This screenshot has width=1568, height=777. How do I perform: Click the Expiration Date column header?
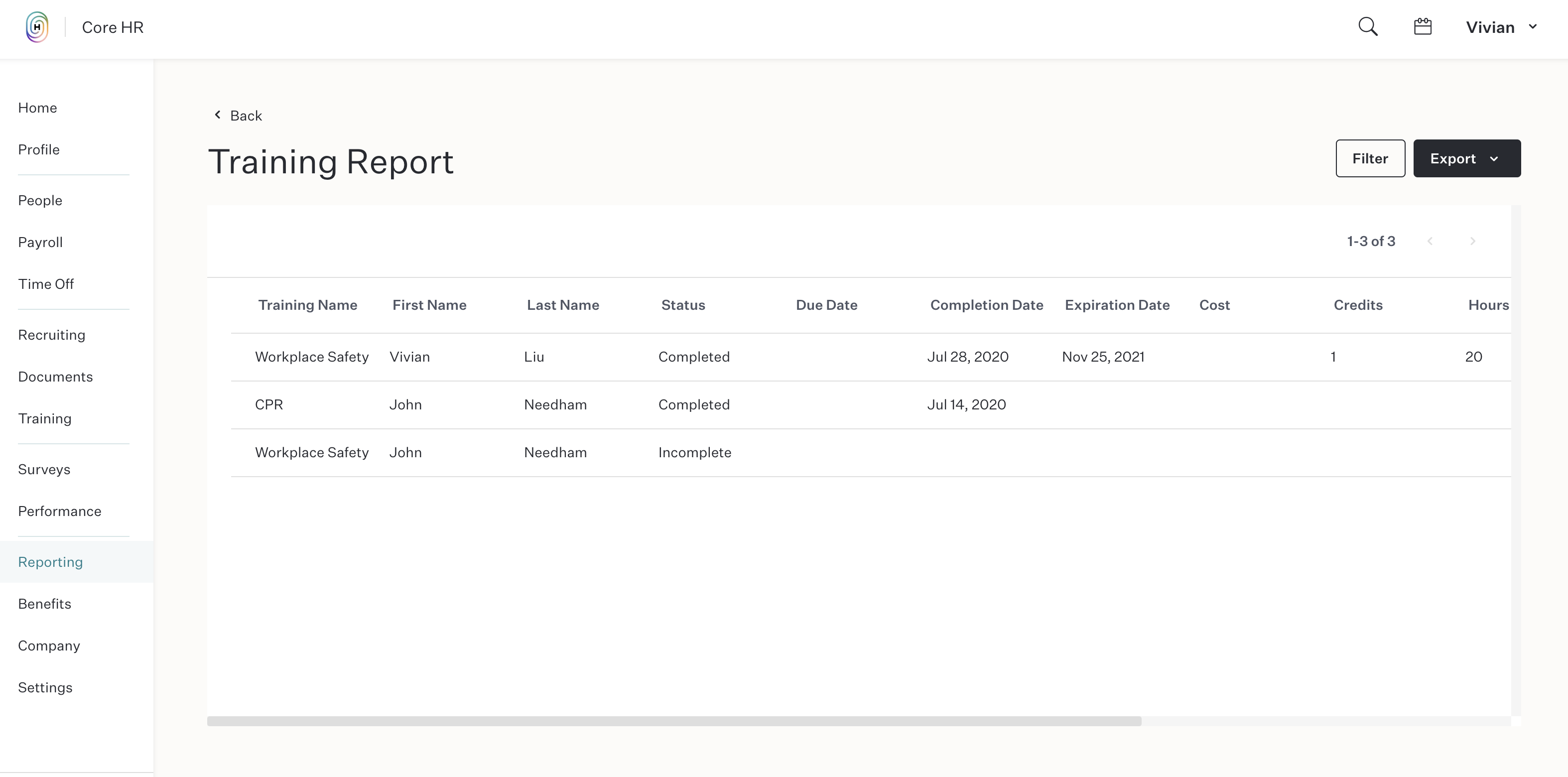coord(1117,305)
